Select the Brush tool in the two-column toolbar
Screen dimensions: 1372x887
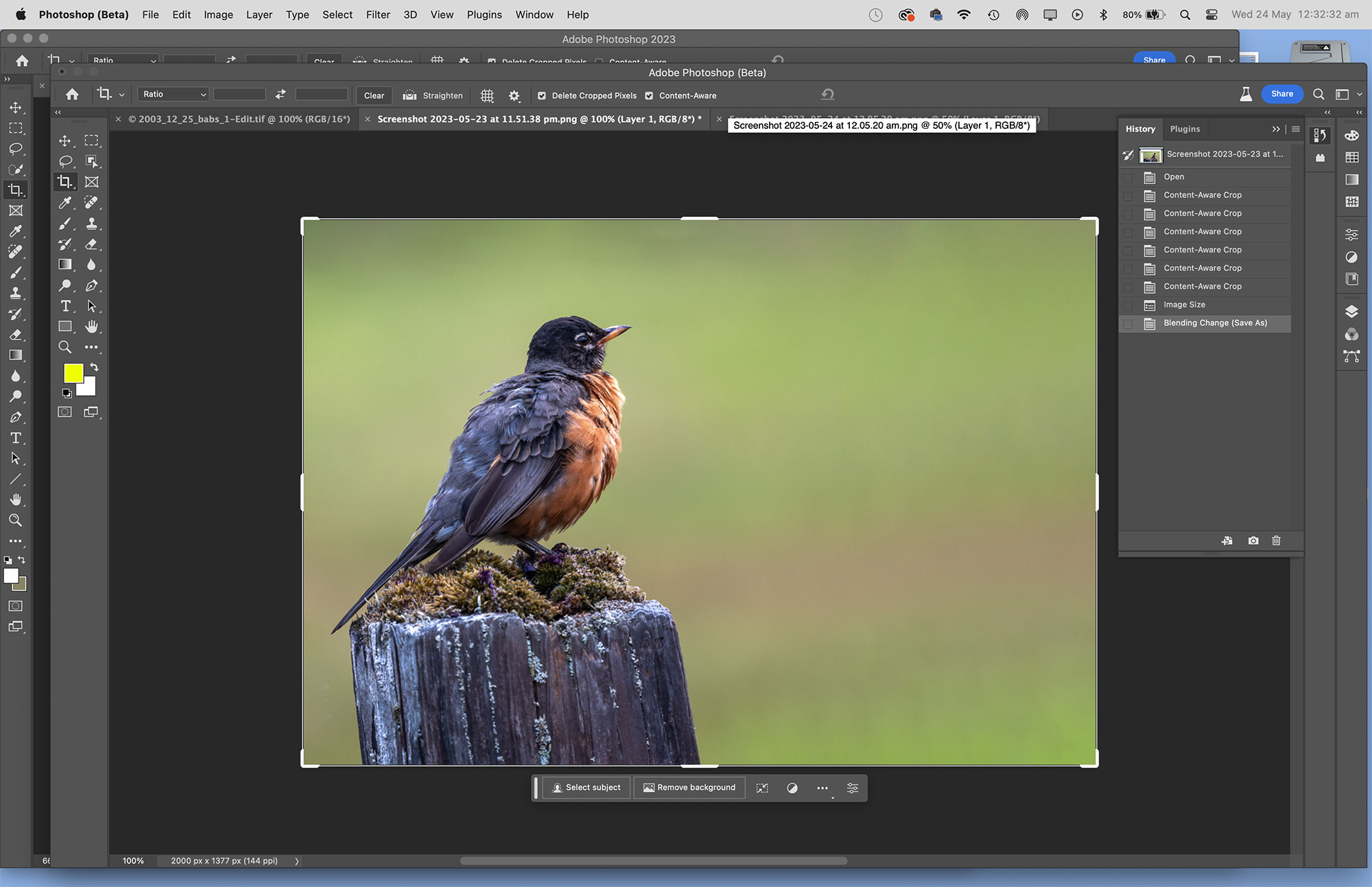click(x=65, y=224)
